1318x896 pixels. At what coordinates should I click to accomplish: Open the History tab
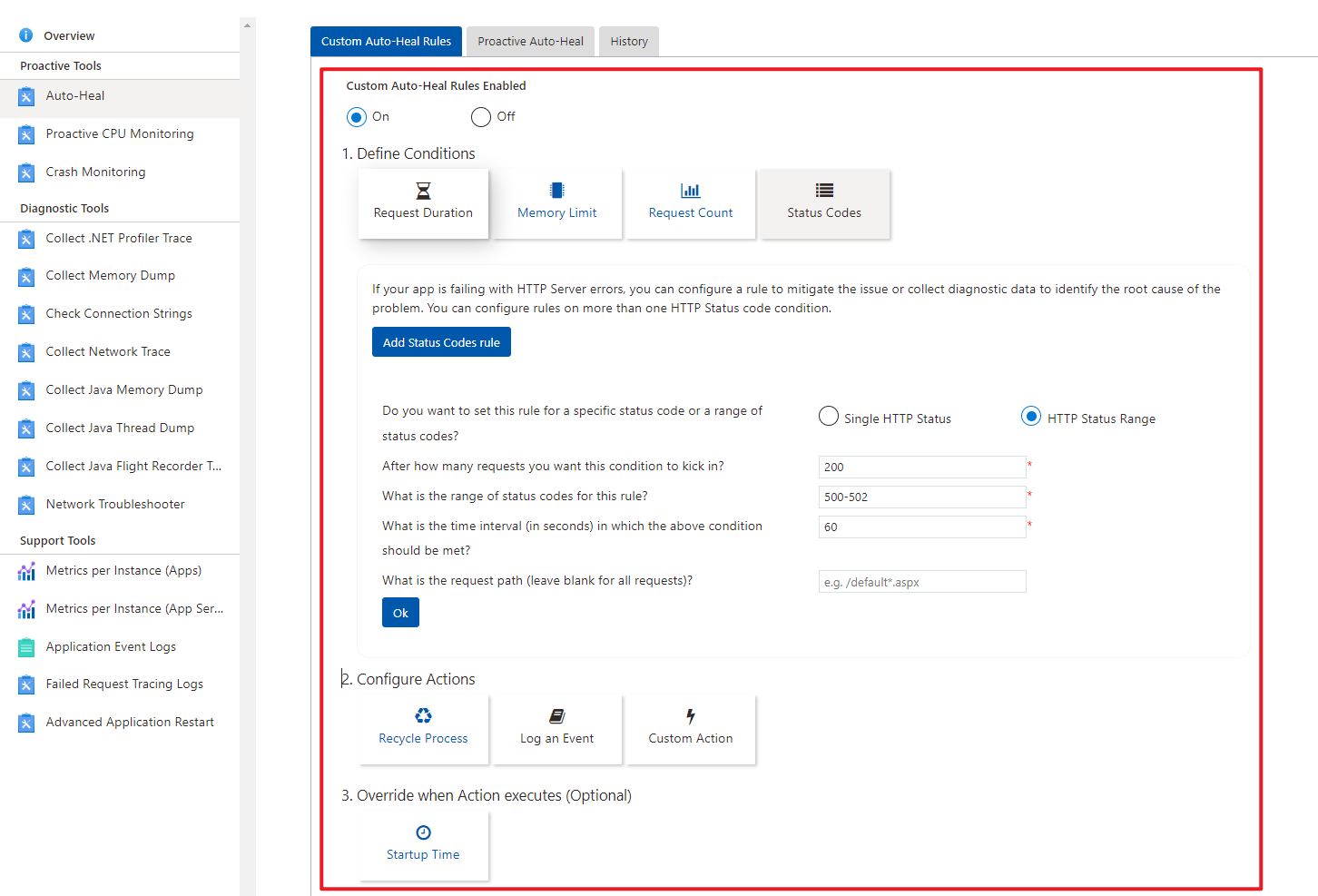click(x=629, y=41)
